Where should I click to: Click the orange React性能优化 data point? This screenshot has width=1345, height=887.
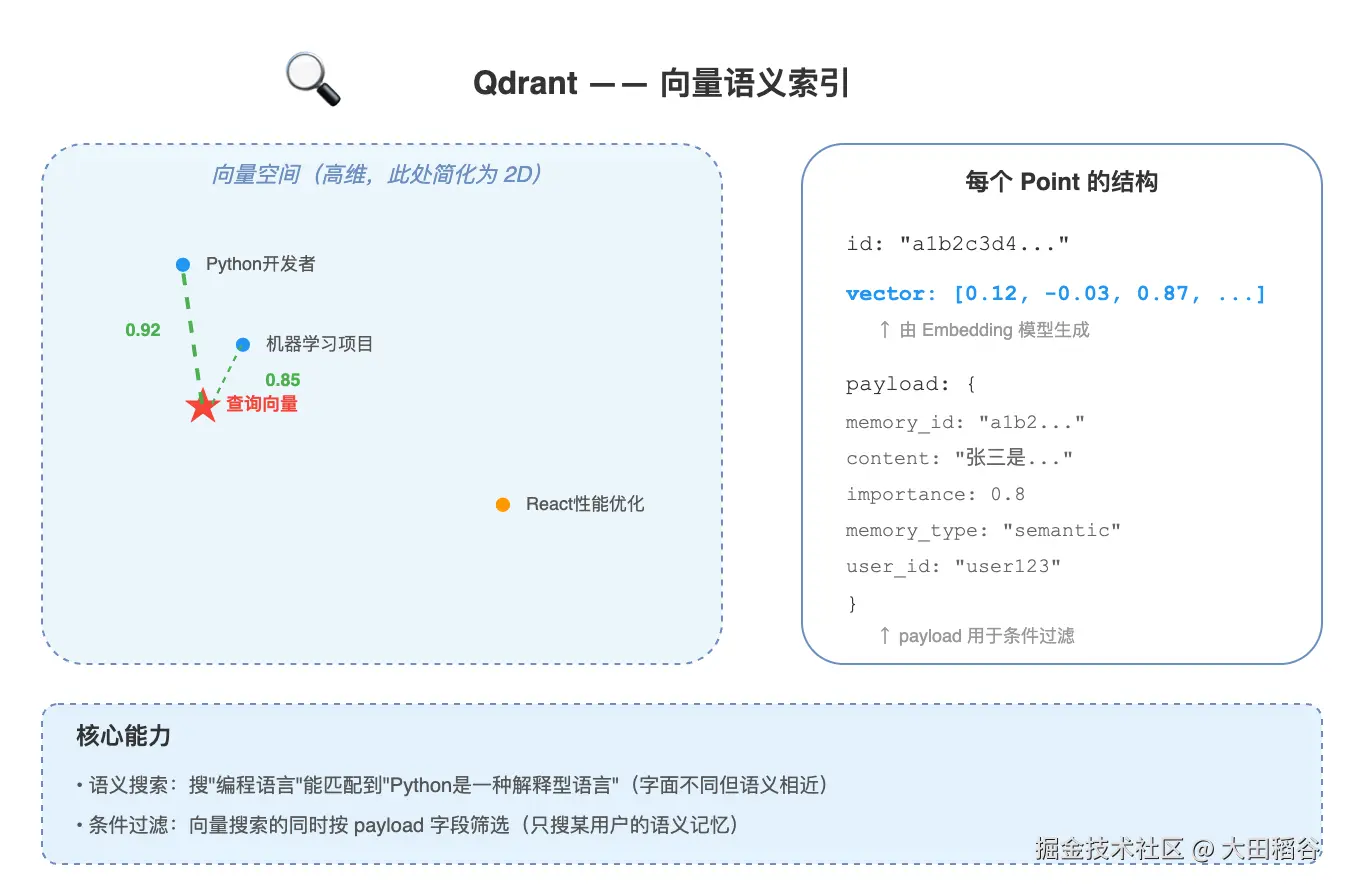[x=502, y=504]
